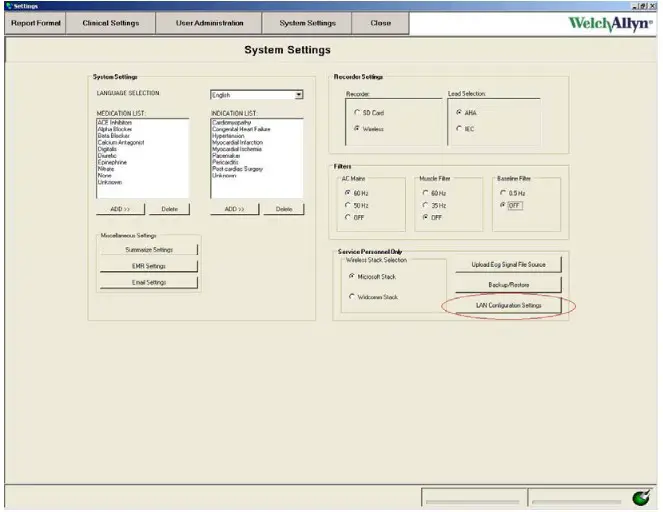Image resolution: width=663 pixels, height=512 pixels.
Task: Click ADD under Medication List
Action: click(120, 209)
